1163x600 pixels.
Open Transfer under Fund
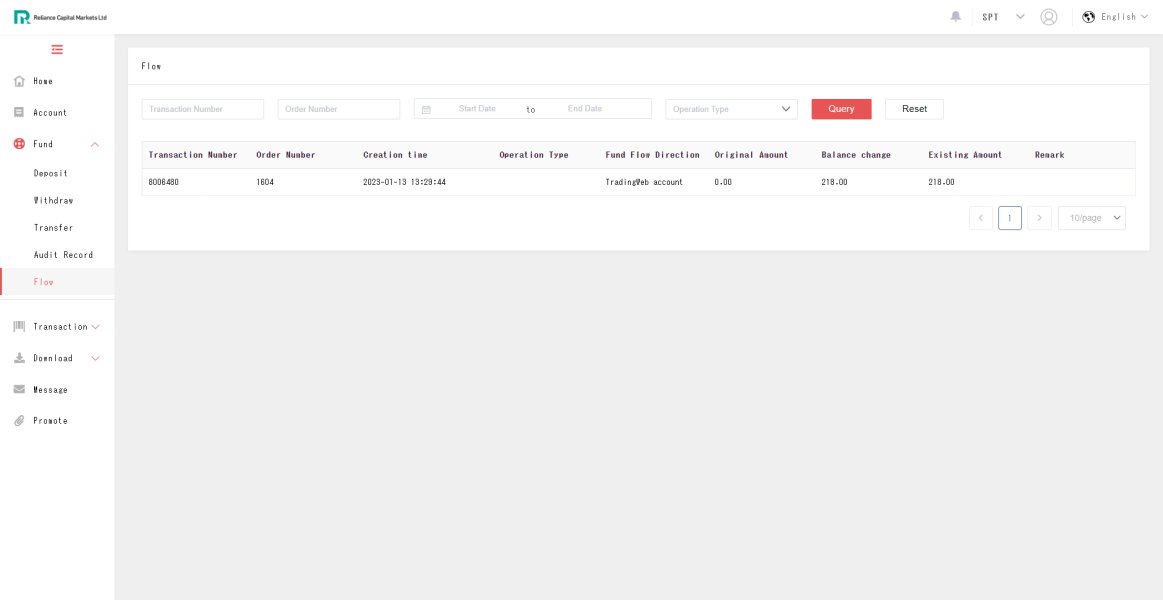tap(53, 228)
